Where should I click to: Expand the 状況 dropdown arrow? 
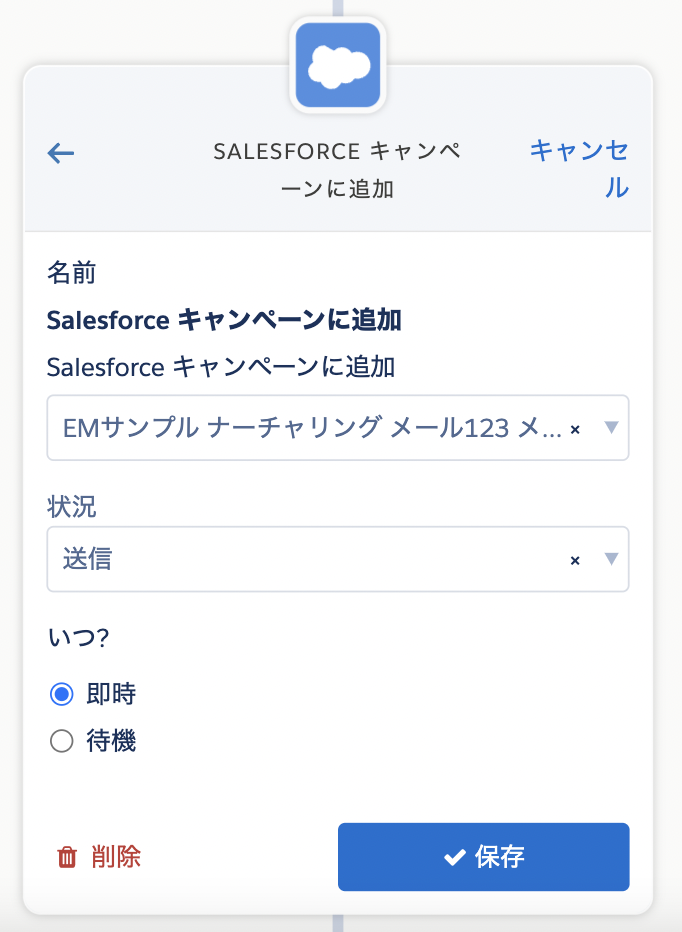611,559
